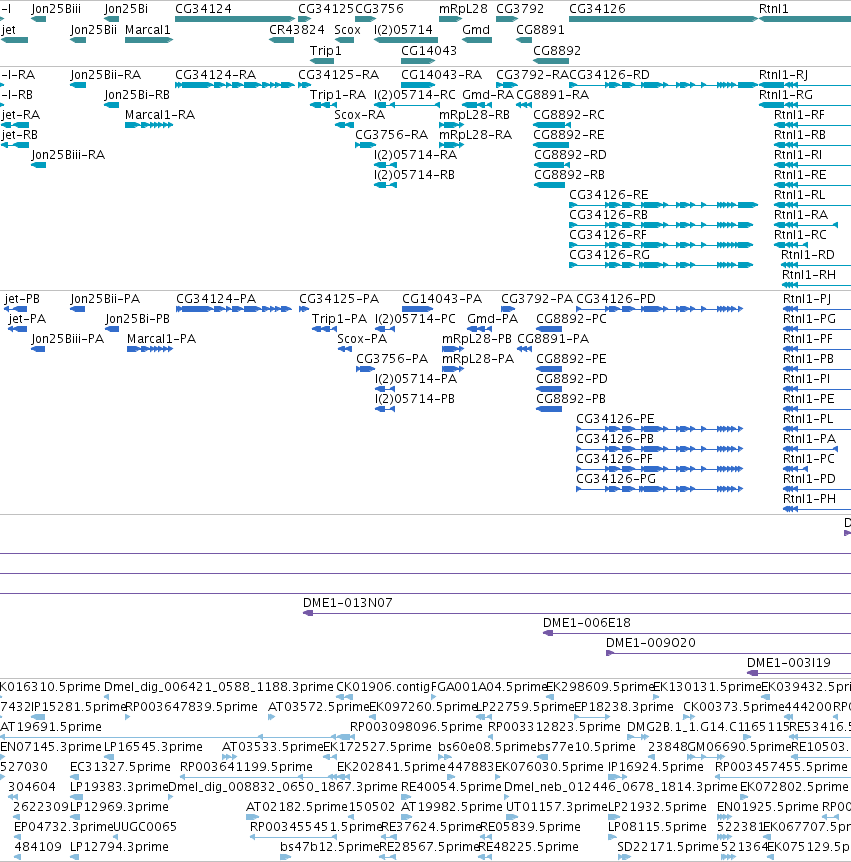851x862 pixels.
Task: Click EST AT19691.5prime
Action: [x=51, y=727]
